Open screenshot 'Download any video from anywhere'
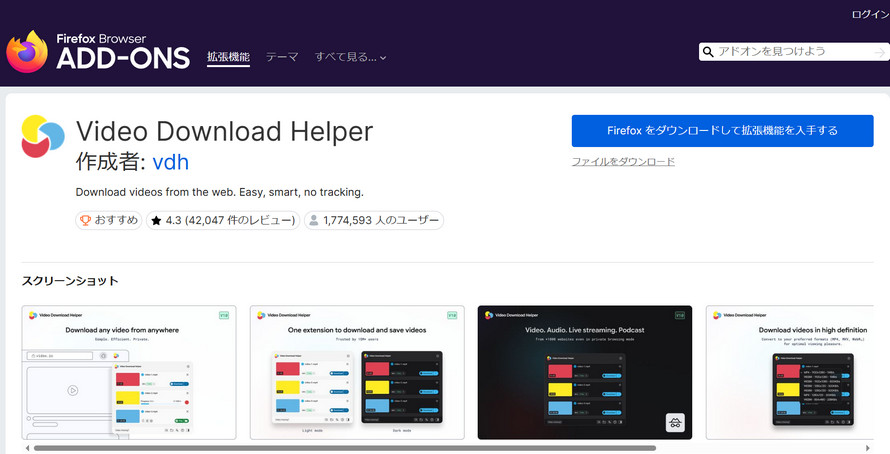Screen dimensions: 890x454 click(x=129, y=372)
